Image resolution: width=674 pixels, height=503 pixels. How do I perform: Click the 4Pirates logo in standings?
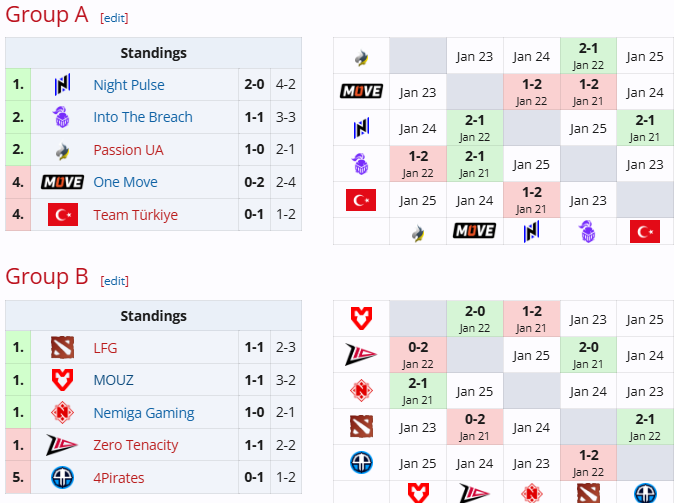point(62,477)
